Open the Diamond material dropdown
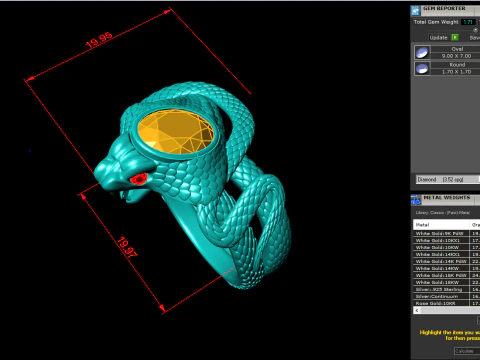This screenshot has width=480, height=360. point(448,179)
